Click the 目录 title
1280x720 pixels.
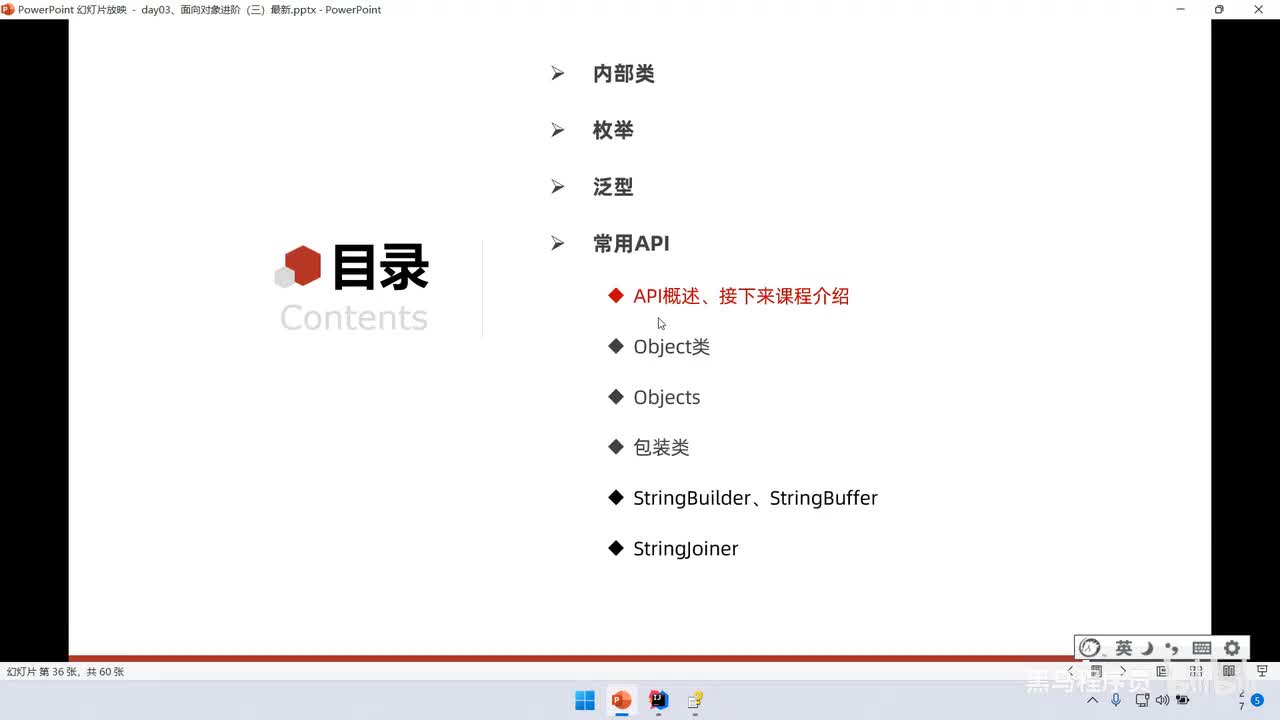click(380, 268)
